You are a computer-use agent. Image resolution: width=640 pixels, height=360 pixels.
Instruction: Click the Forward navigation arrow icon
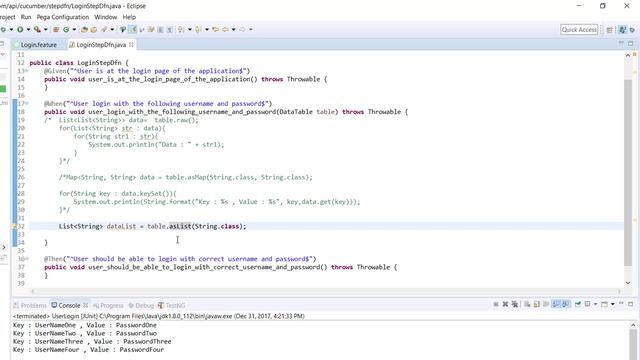[242, 29]
